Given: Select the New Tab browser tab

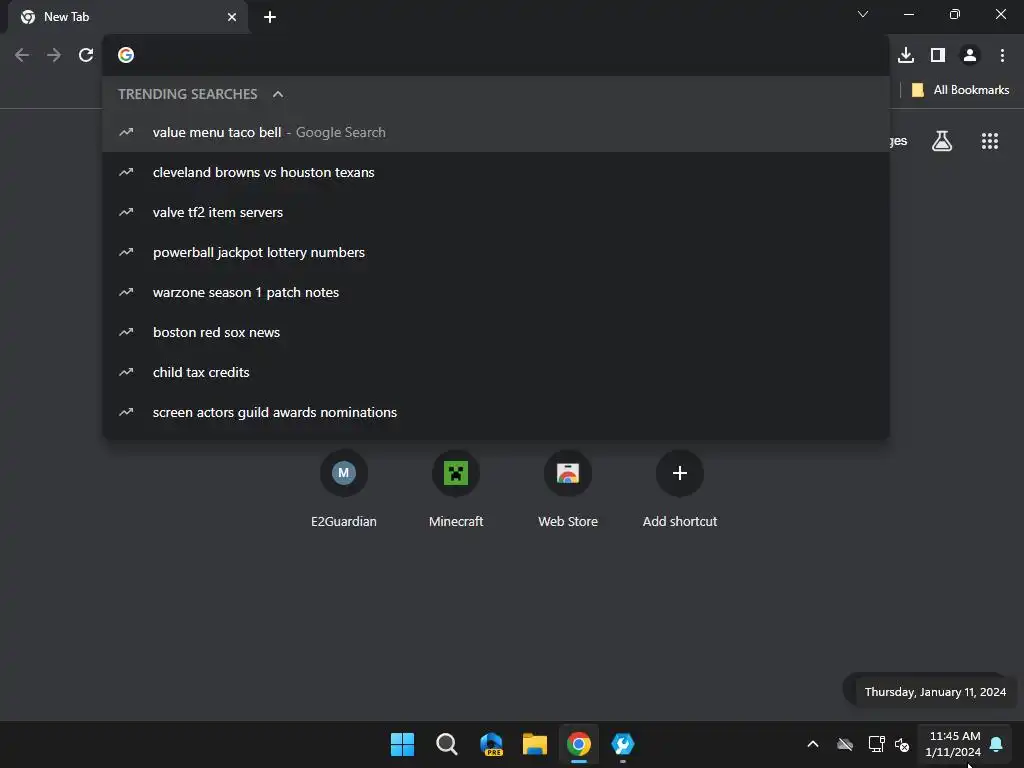Looking at the screenshot, I should [x=129, y=17].
